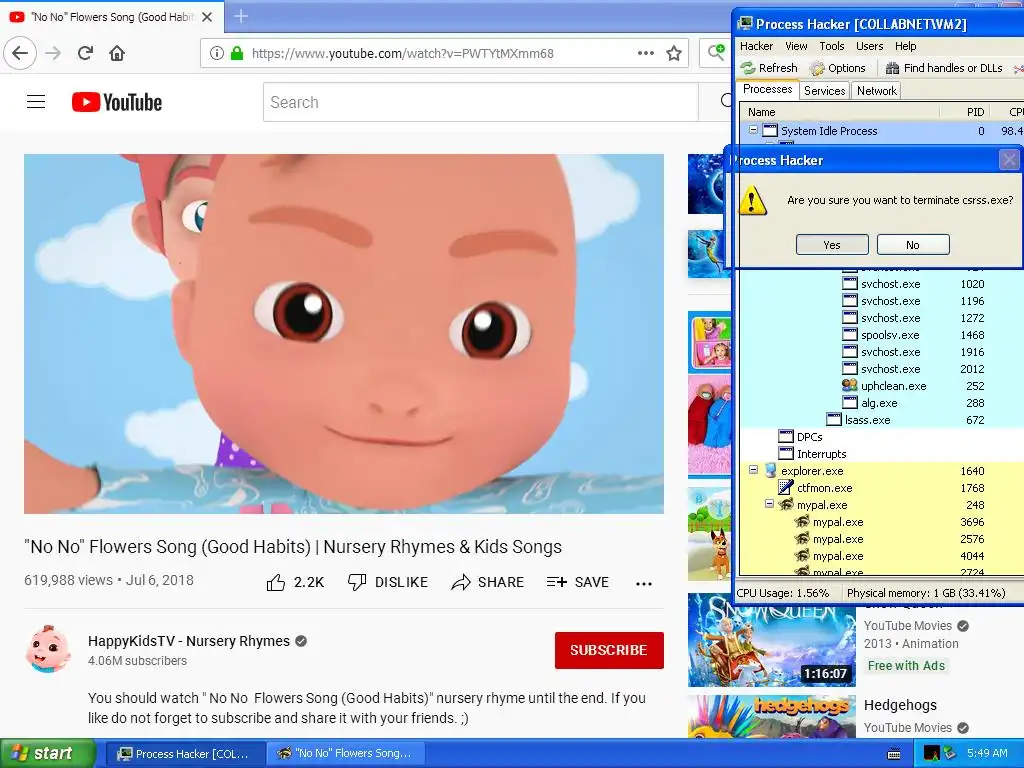Share the video
This screenshot has width=1024, height=768.
pyautogui.click(x=488, y=582)
